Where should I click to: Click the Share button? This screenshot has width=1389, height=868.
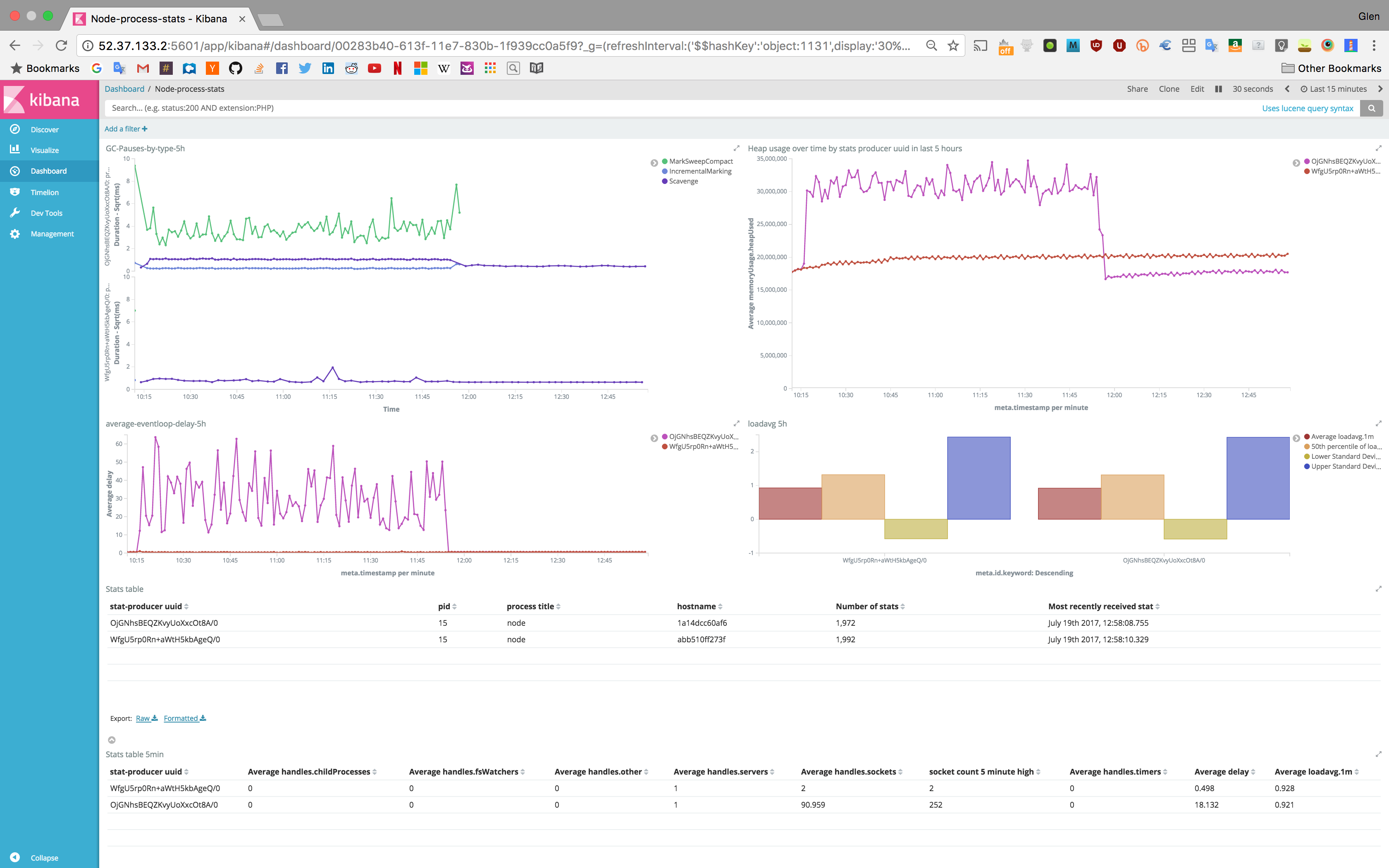pos(1137,89)
